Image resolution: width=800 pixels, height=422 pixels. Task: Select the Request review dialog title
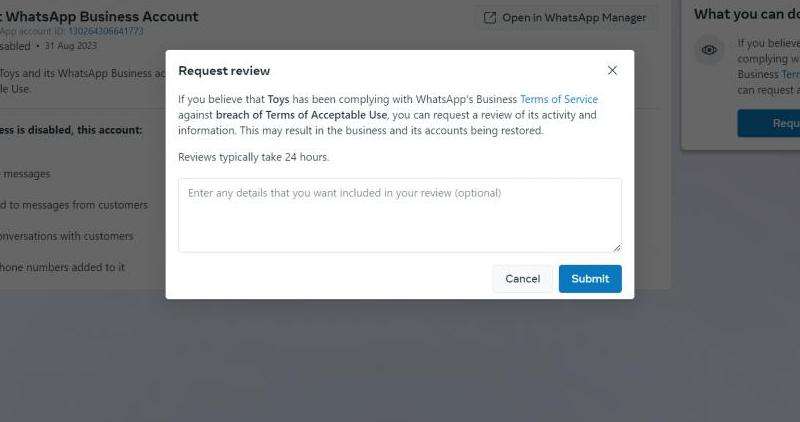224,71
